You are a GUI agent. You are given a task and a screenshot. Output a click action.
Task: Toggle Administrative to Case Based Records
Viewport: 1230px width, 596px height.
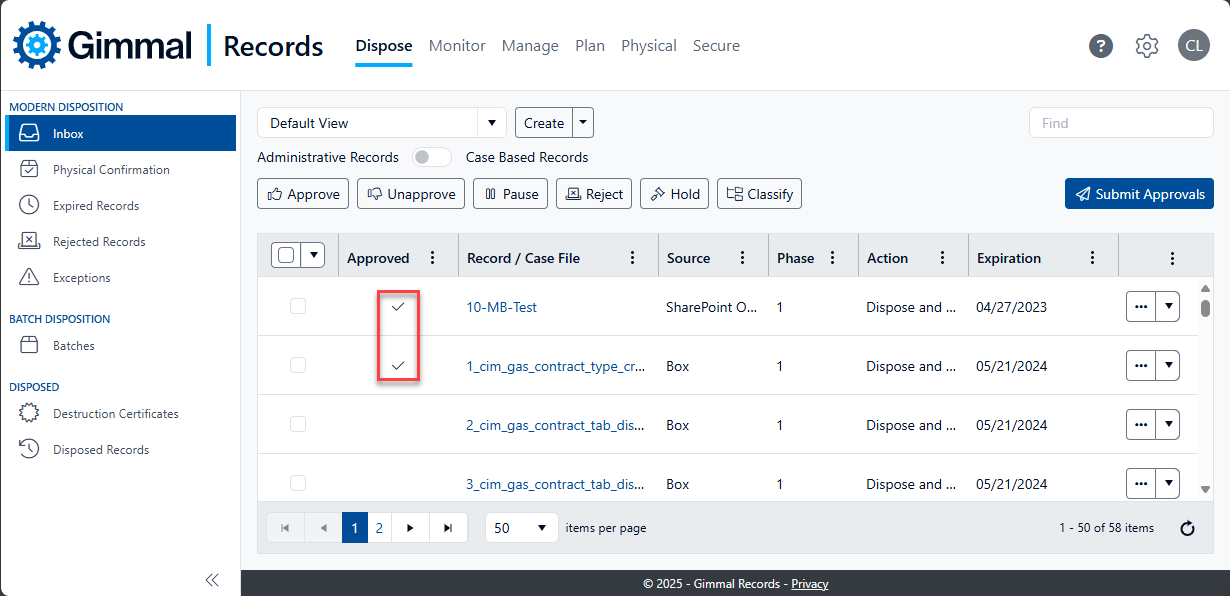click(x=432, y=157)
